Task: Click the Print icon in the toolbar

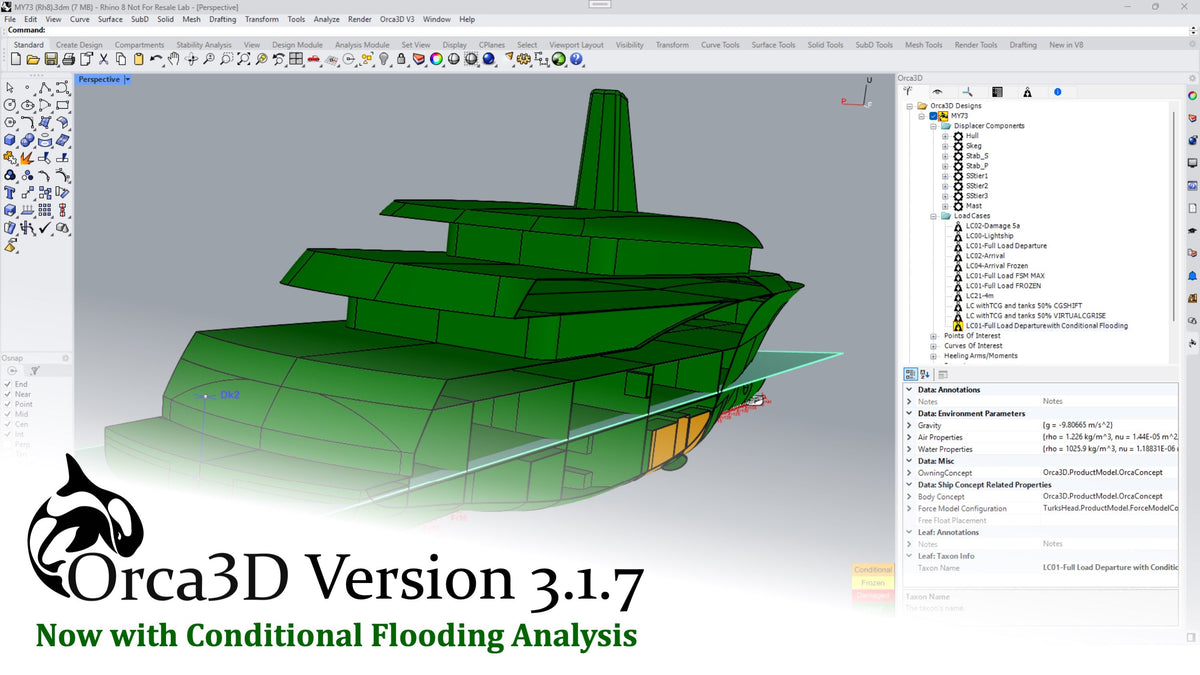Action: point(68,59)
